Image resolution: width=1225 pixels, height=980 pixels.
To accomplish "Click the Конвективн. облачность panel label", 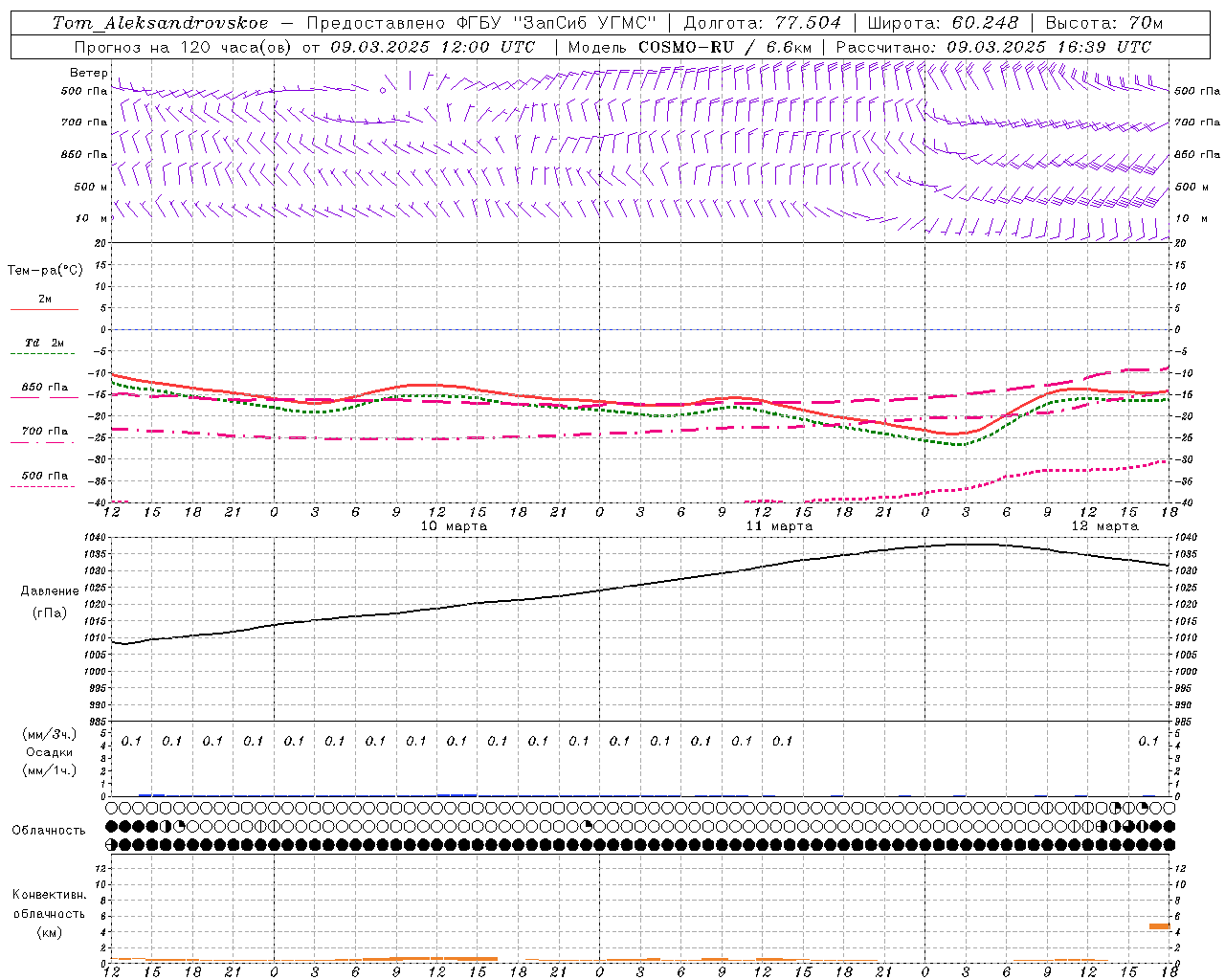I will (49, 913).
